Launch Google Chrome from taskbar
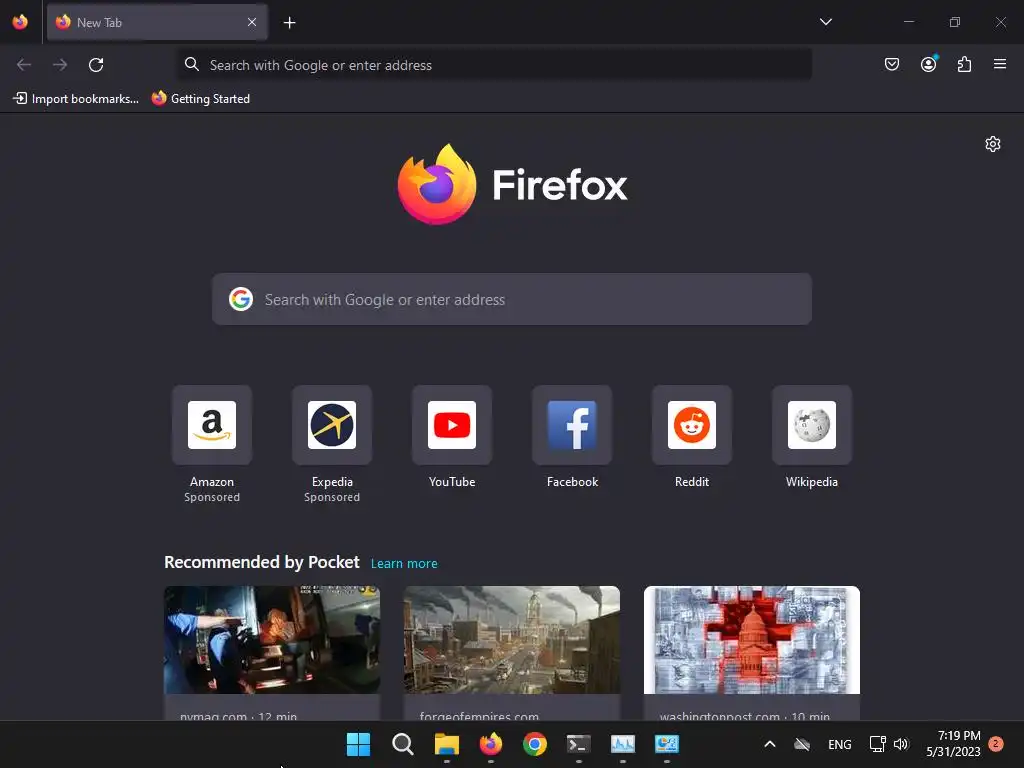 (535, 744)
